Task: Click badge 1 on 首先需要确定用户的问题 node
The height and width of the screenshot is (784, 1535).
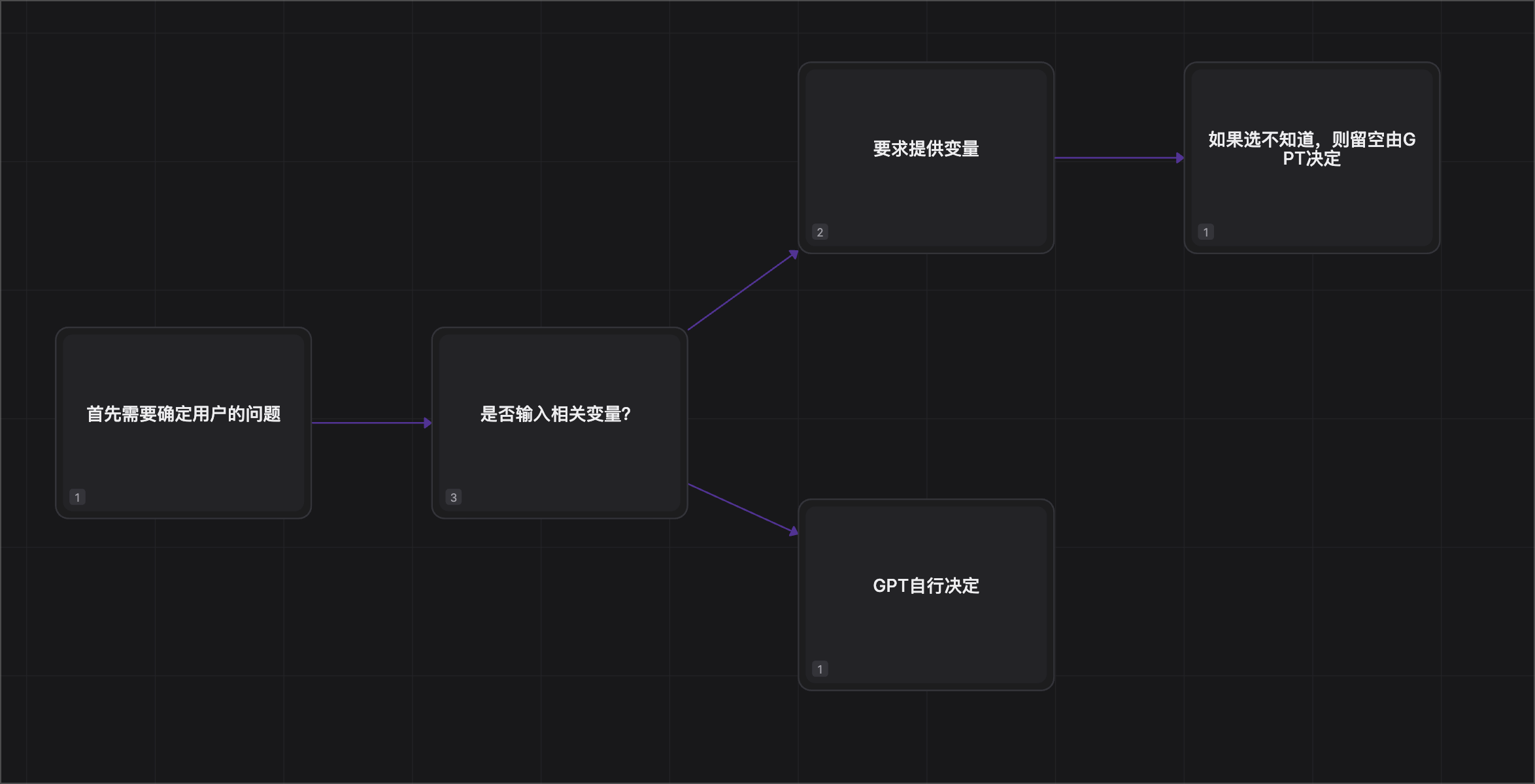Action: [x=77, y=497]
